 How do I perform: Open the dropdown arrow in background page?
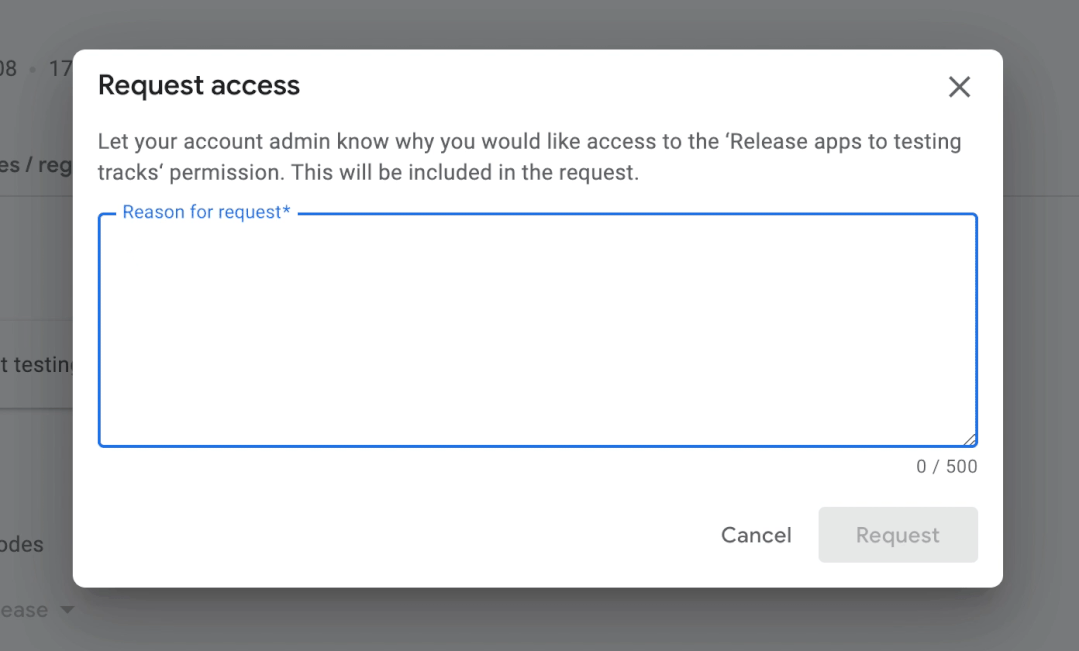tap(67, 610)
